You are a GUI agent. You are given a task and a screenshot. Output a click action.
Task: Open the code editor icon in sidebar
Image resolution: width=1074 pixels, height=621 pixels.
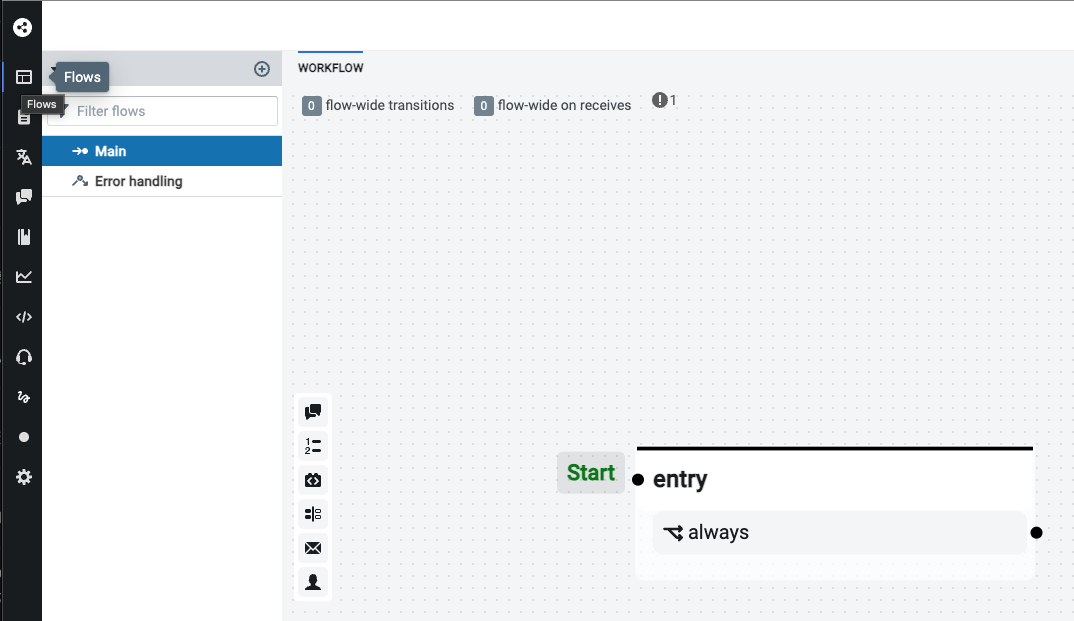click(x=24, y=317)
